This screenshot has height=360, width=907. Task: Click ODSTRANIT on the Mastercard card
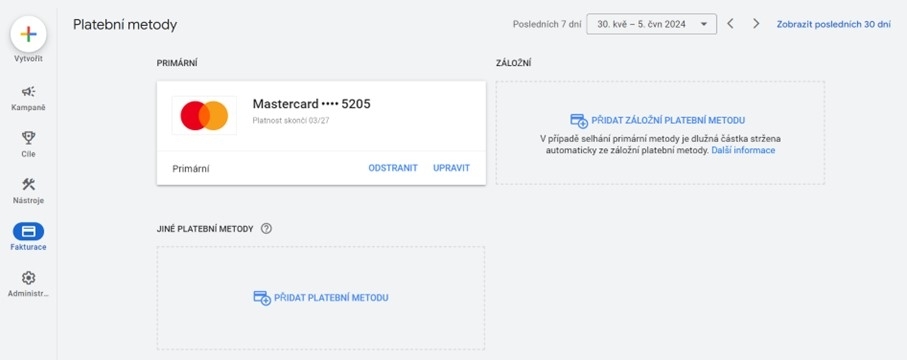coord(393,168)
